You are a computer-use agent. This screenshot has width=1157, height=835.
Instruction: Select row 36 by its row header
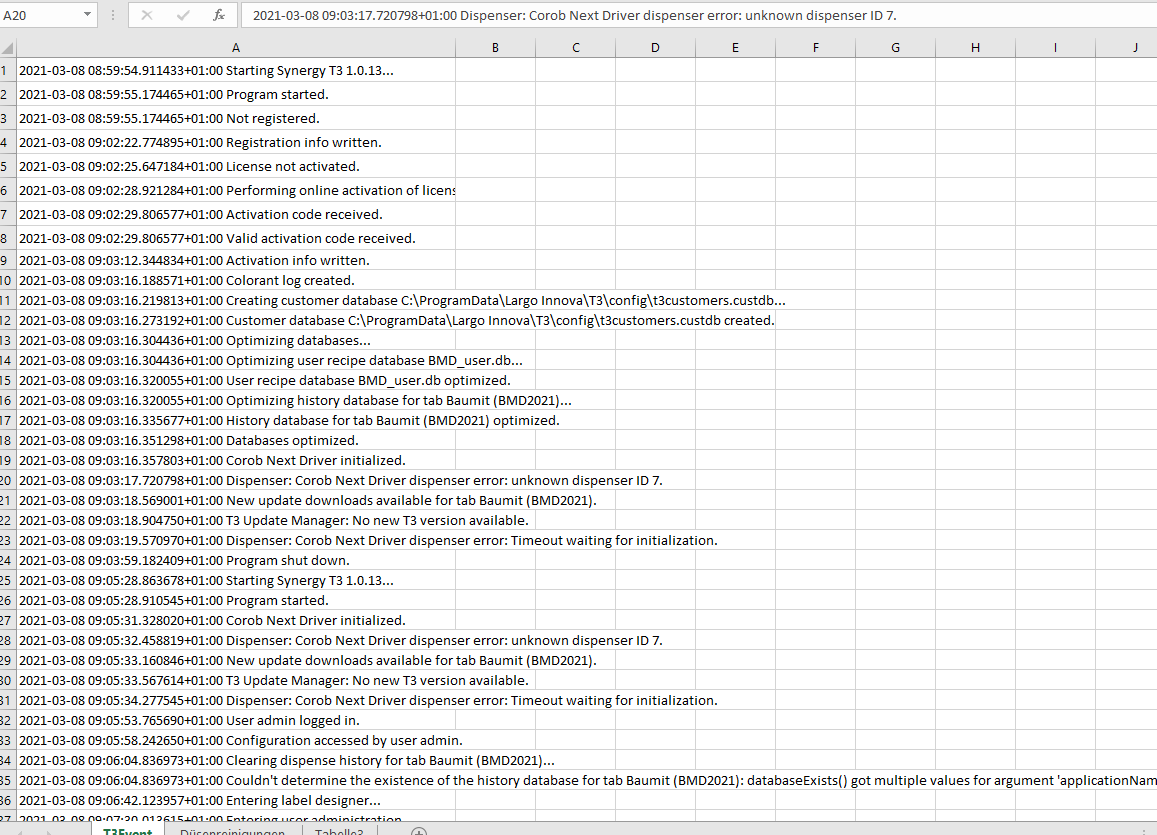click(7, 800)
